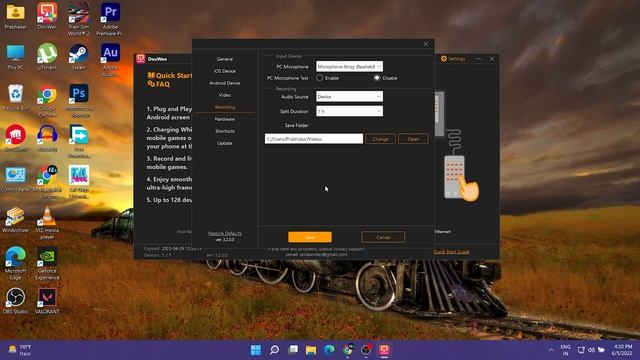This screenshot has height=360, width=640.
Task: Click the Task View taskbar icon
Action: [293, 350]
